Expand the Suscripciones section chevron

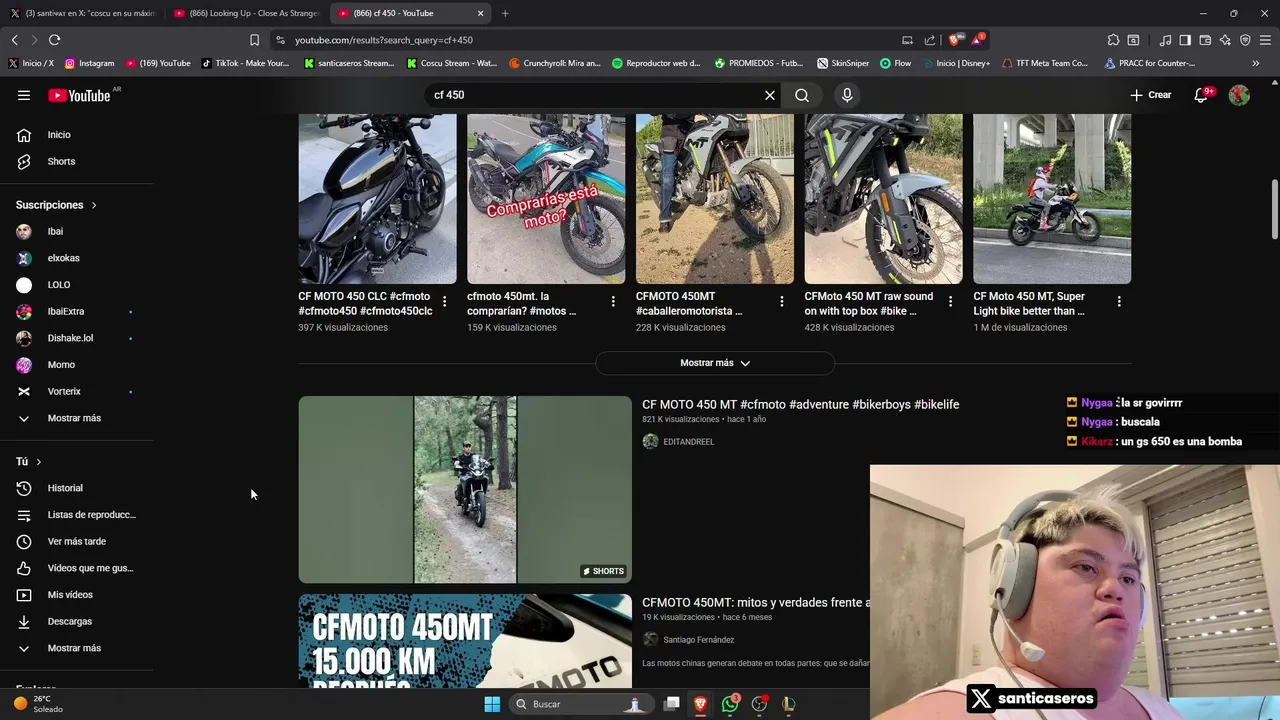pos(94,205)
